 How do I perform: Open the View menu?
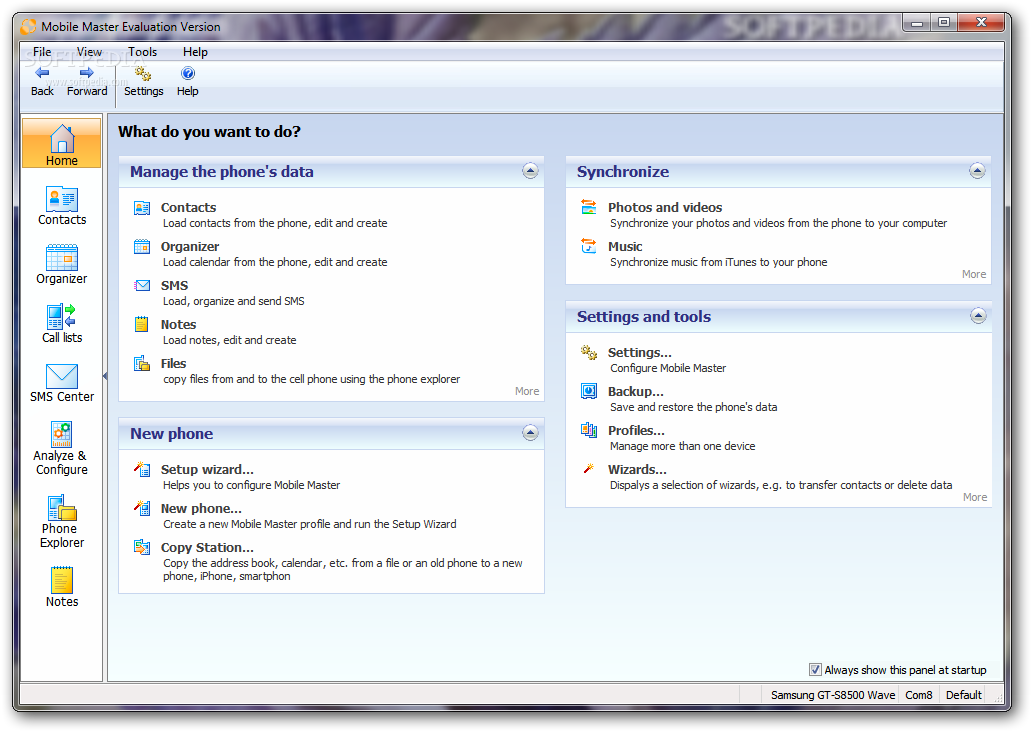[90, 52]
